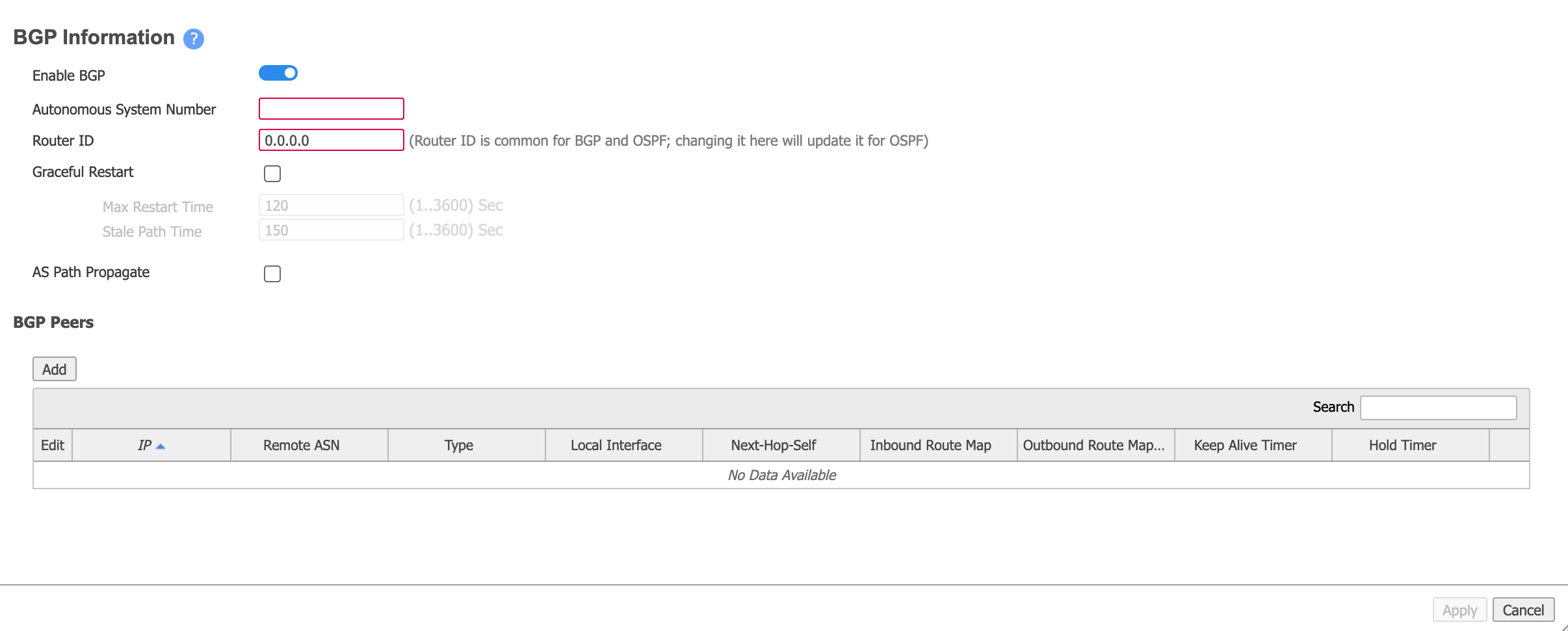
Task: Select the Router ID field showing 0.0.0.0
Action: point(331,140)
